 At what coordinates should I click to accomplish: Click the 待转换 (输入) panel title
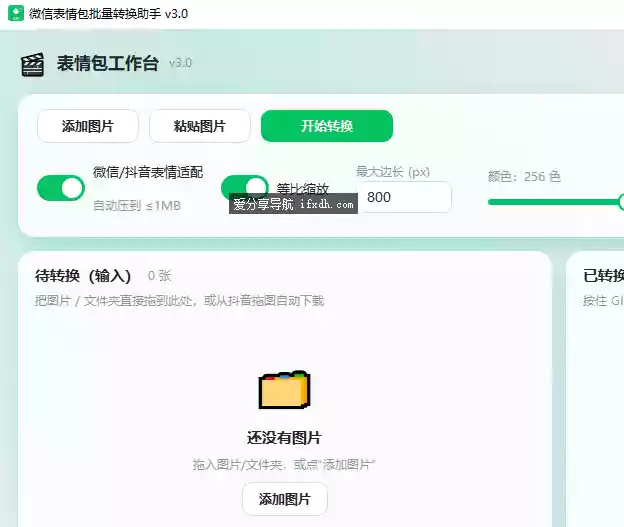coord(83,275)
